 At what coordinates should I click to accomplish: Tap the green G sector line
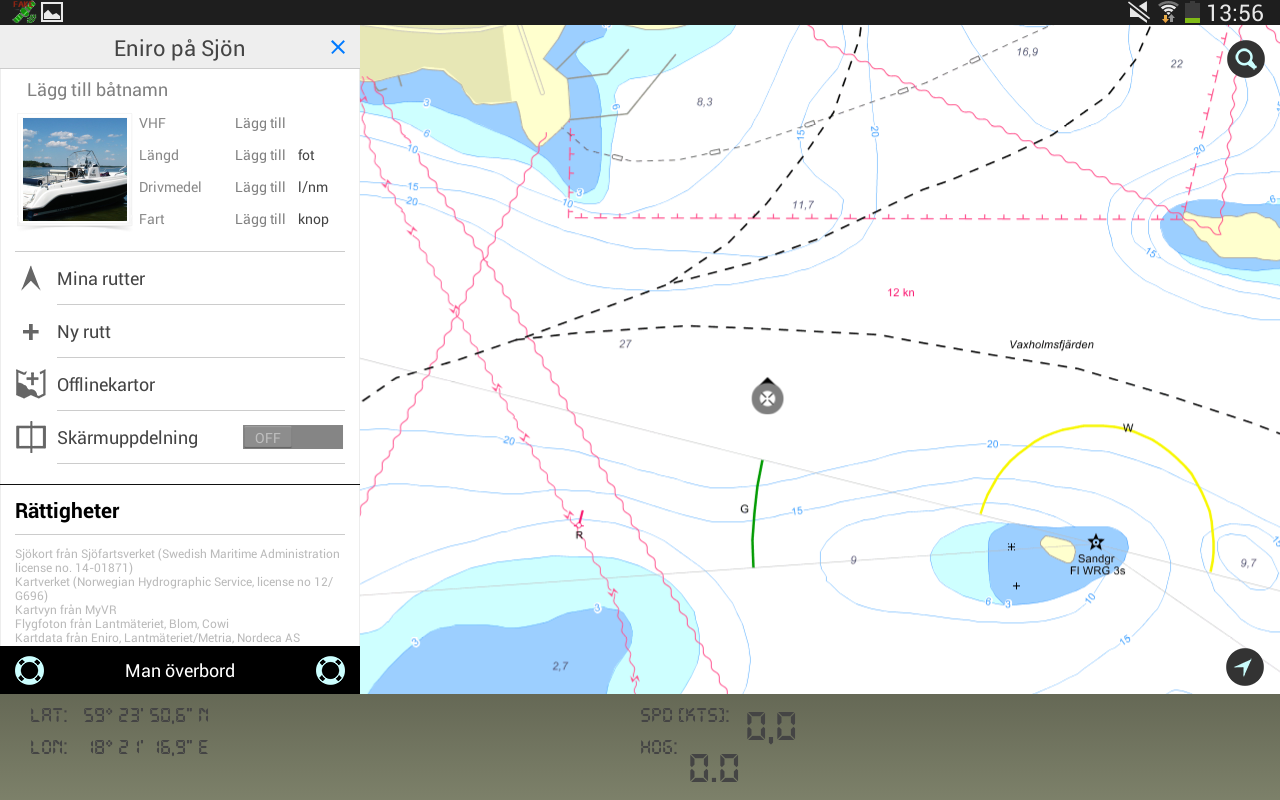[757, 513]
